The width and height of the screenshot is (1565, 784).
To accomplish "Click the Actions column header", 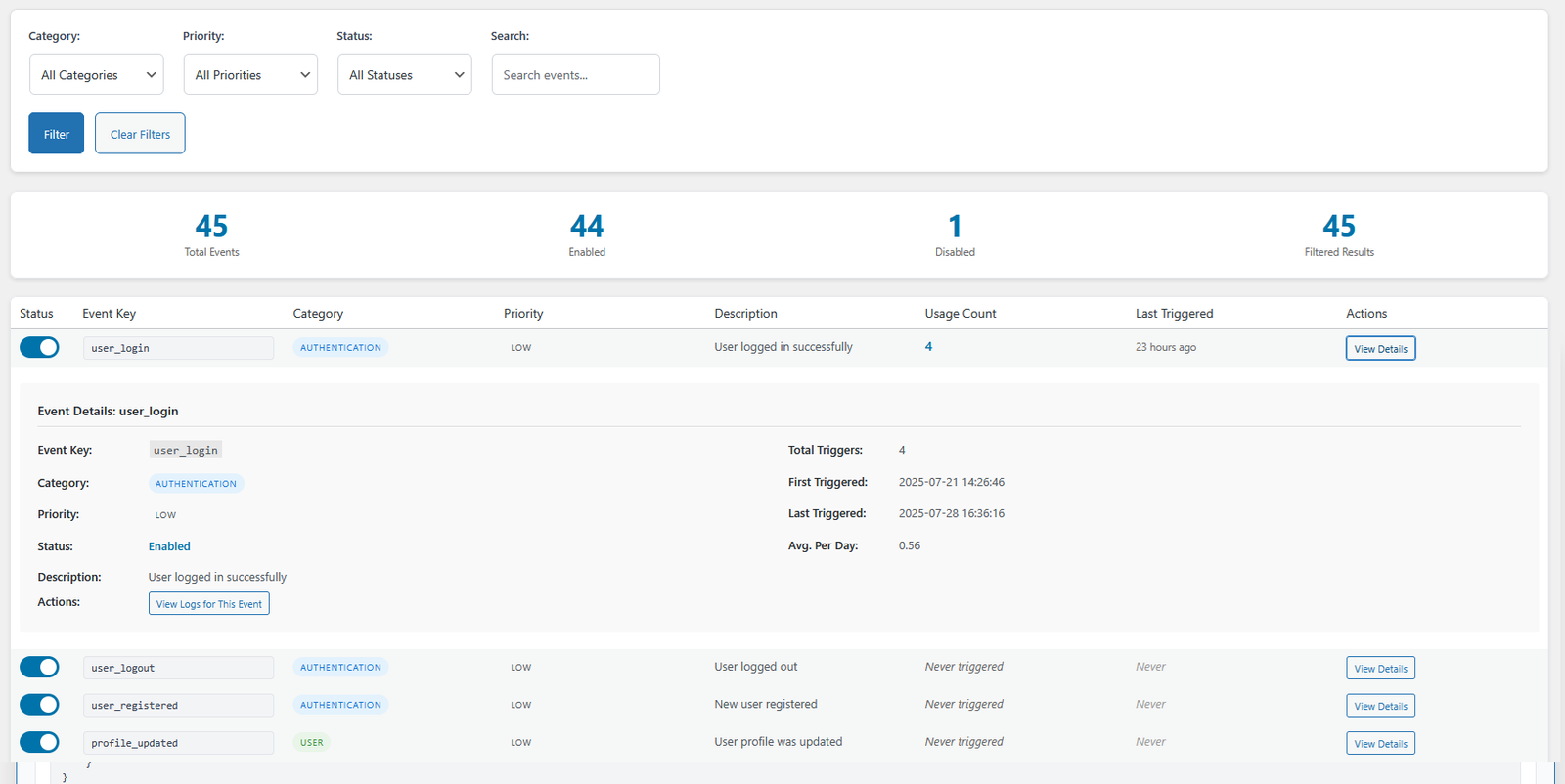I will coord(1366,314).
